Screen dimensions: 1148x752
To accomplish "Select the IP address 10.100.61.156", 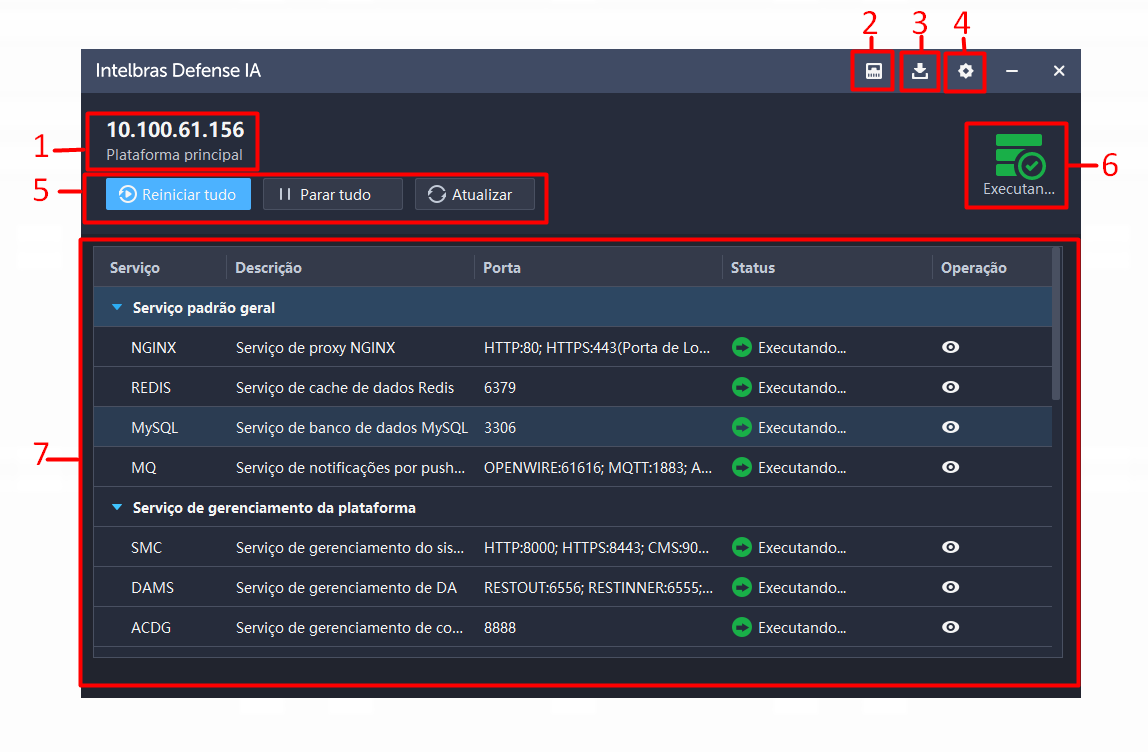I will point(176,130).
